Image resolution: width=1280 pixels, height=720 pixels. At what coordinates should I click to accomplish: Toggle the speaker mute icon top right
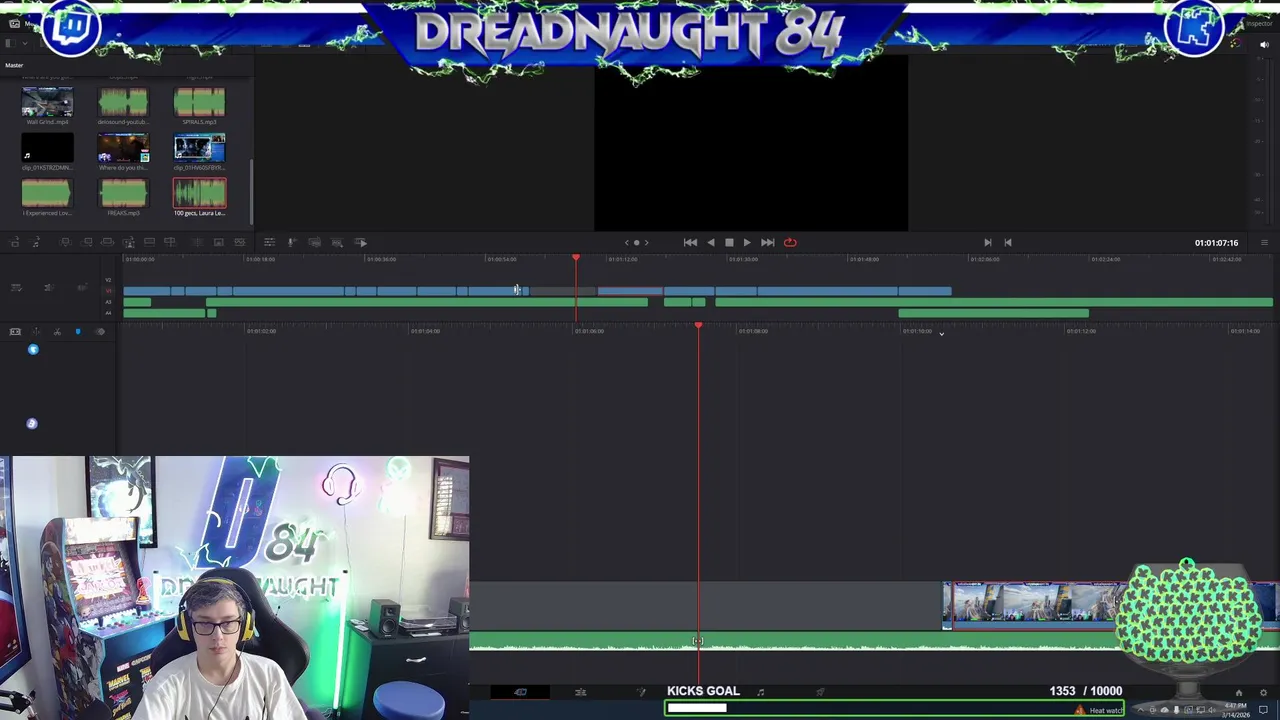coord(1264,44)
